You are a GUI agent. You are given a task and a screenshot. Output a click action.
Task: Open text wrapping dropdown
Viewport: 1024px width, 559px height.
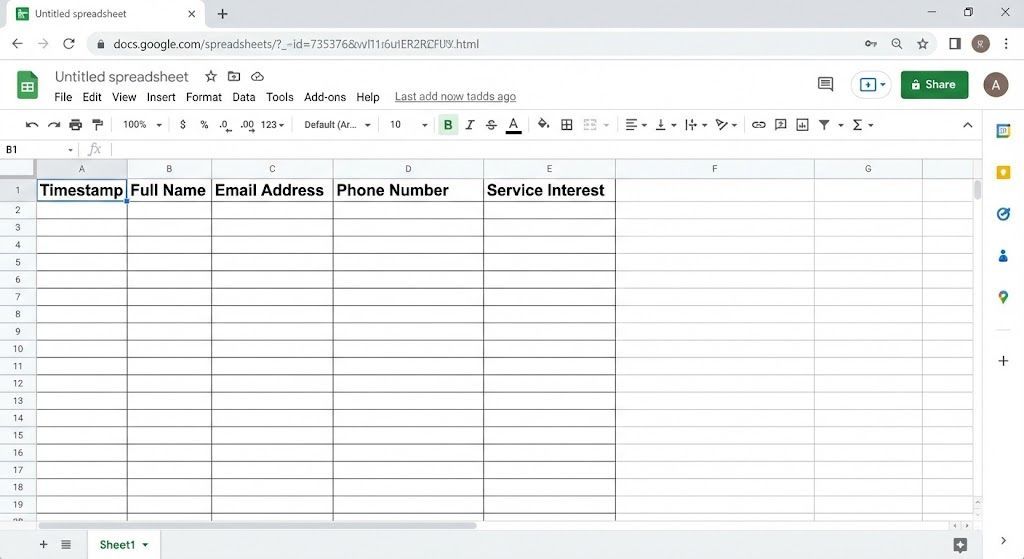click(696, 125)
